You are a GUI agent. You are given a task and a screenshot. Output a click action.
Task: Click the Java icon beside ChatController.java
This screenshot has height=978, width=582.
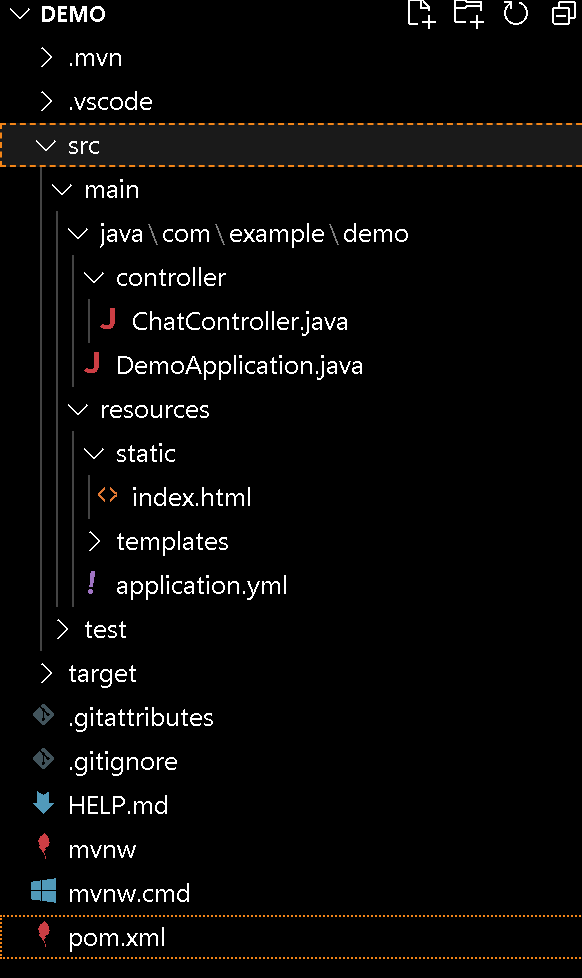point(108,321)
